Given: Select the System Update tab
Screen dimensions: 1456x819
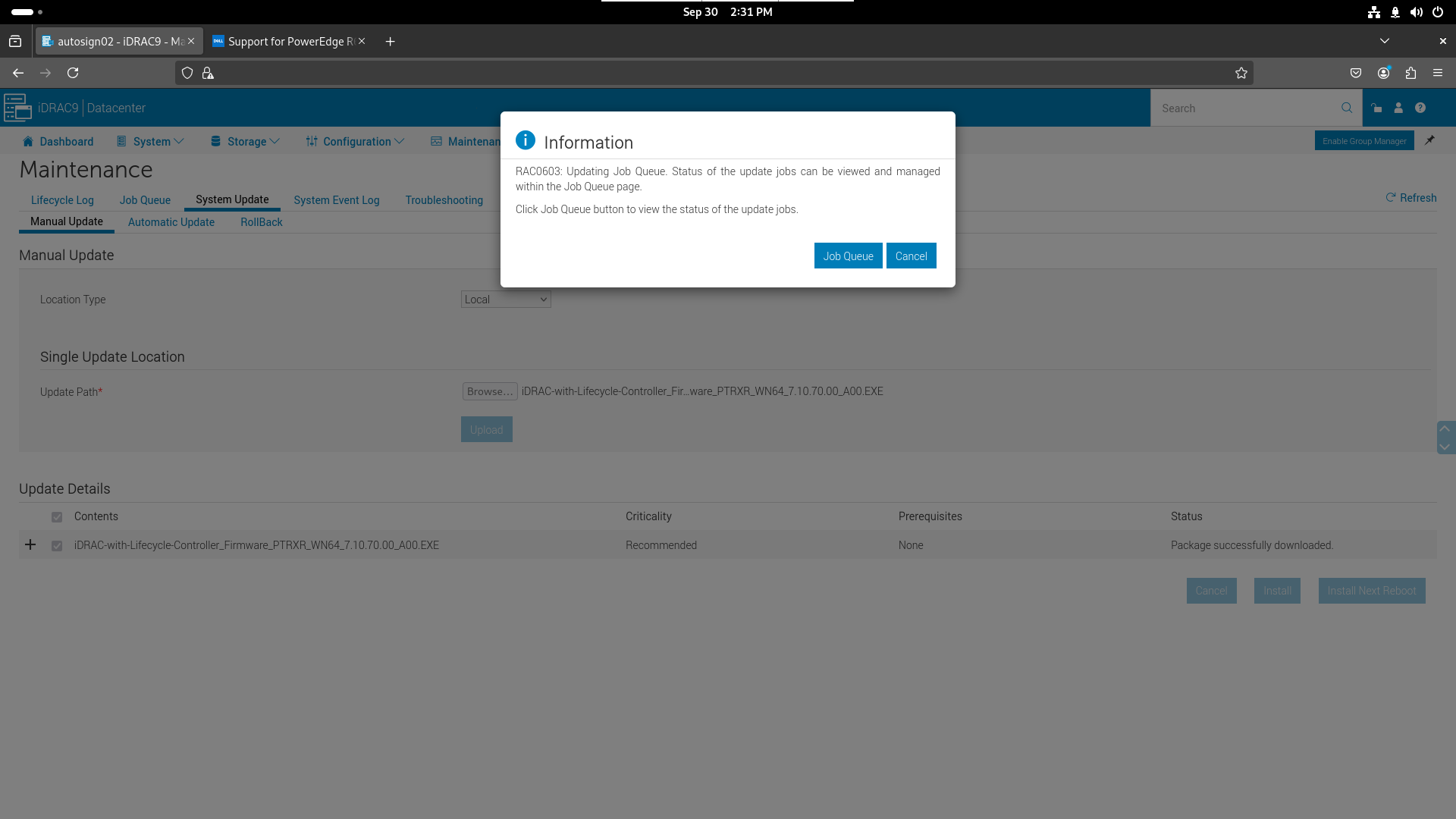Looking at the screenshot, I should click(232, 199).
